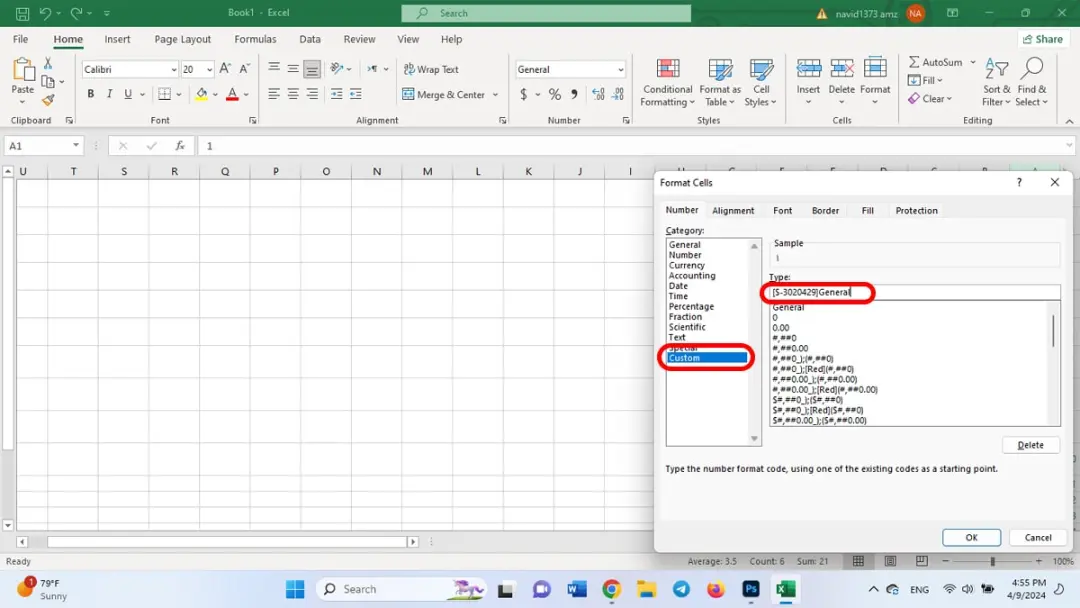Select Align Right icon
Screen dimensions: 1080x608
tap(312, 94)
